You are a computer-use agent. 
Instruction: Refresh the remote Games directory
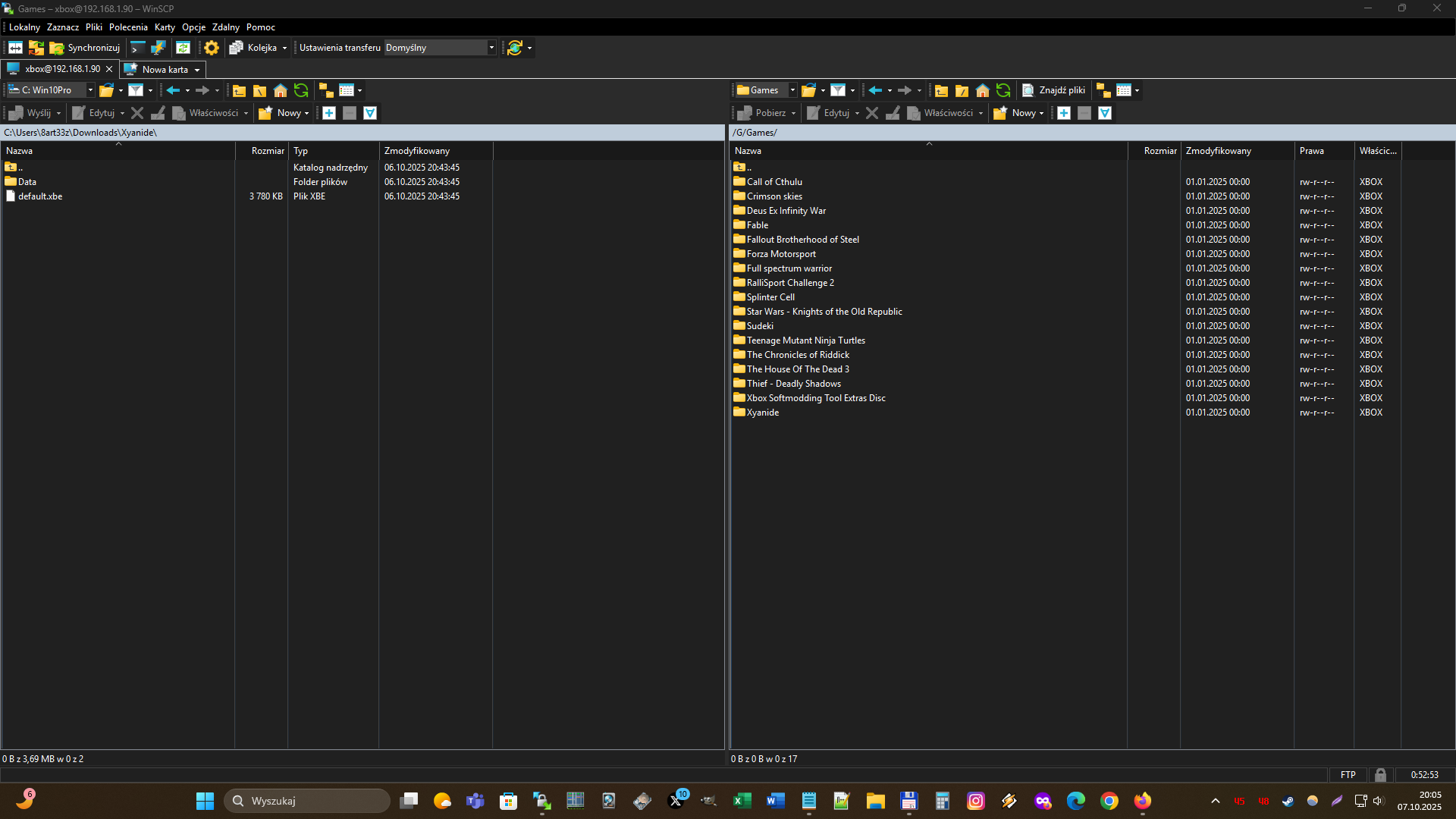coord(1003,90)
